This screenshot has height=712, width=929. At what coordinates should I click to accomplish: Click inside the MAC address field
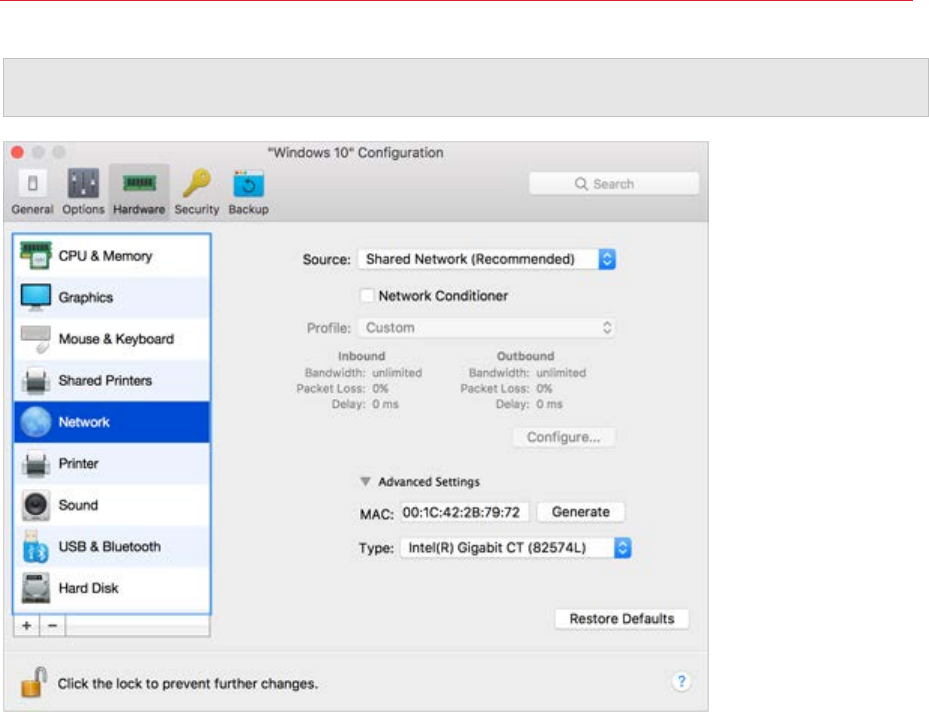click(x=464, y=512)
